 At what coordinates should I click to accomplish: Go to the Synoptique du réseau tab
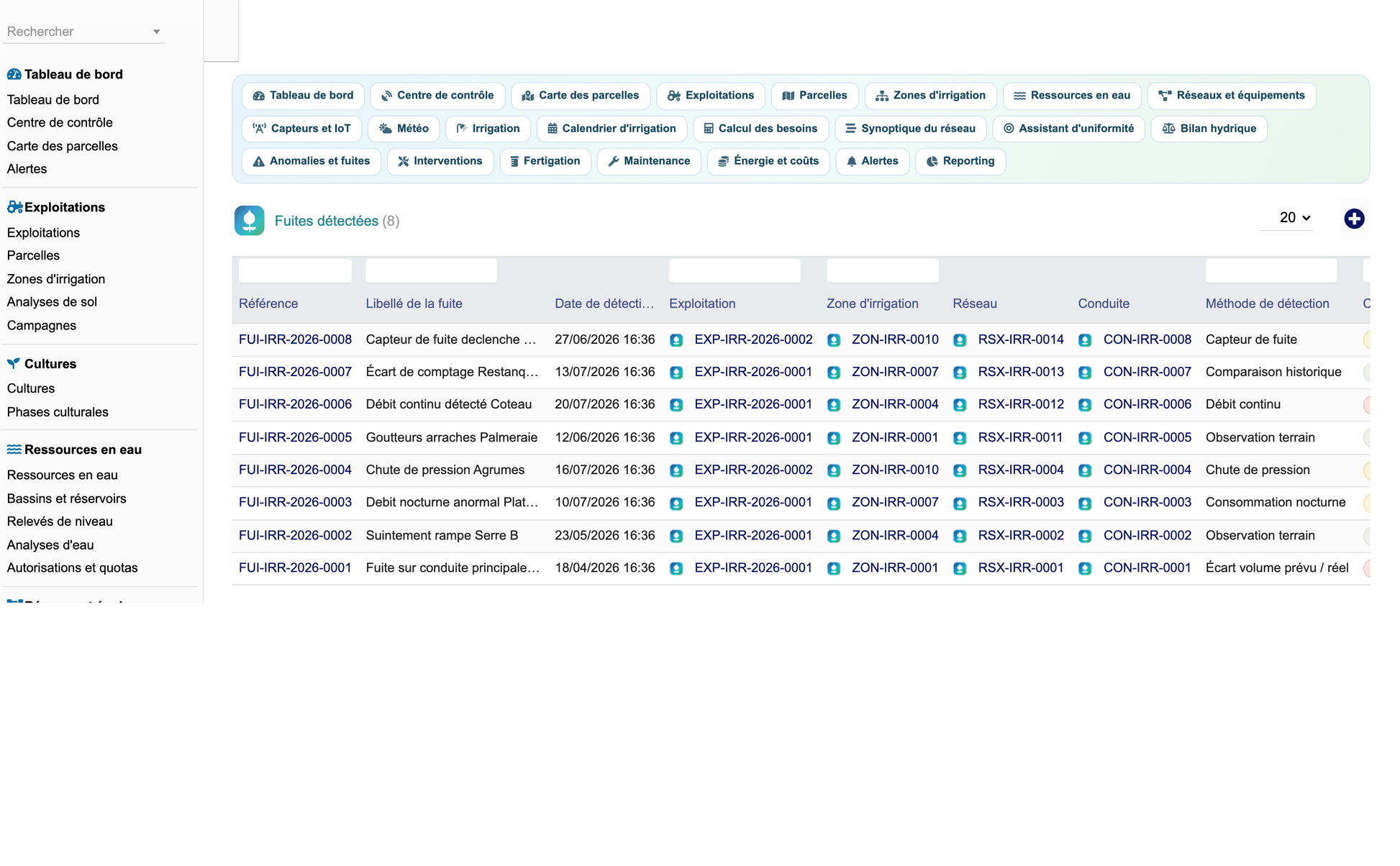(910, 129)
